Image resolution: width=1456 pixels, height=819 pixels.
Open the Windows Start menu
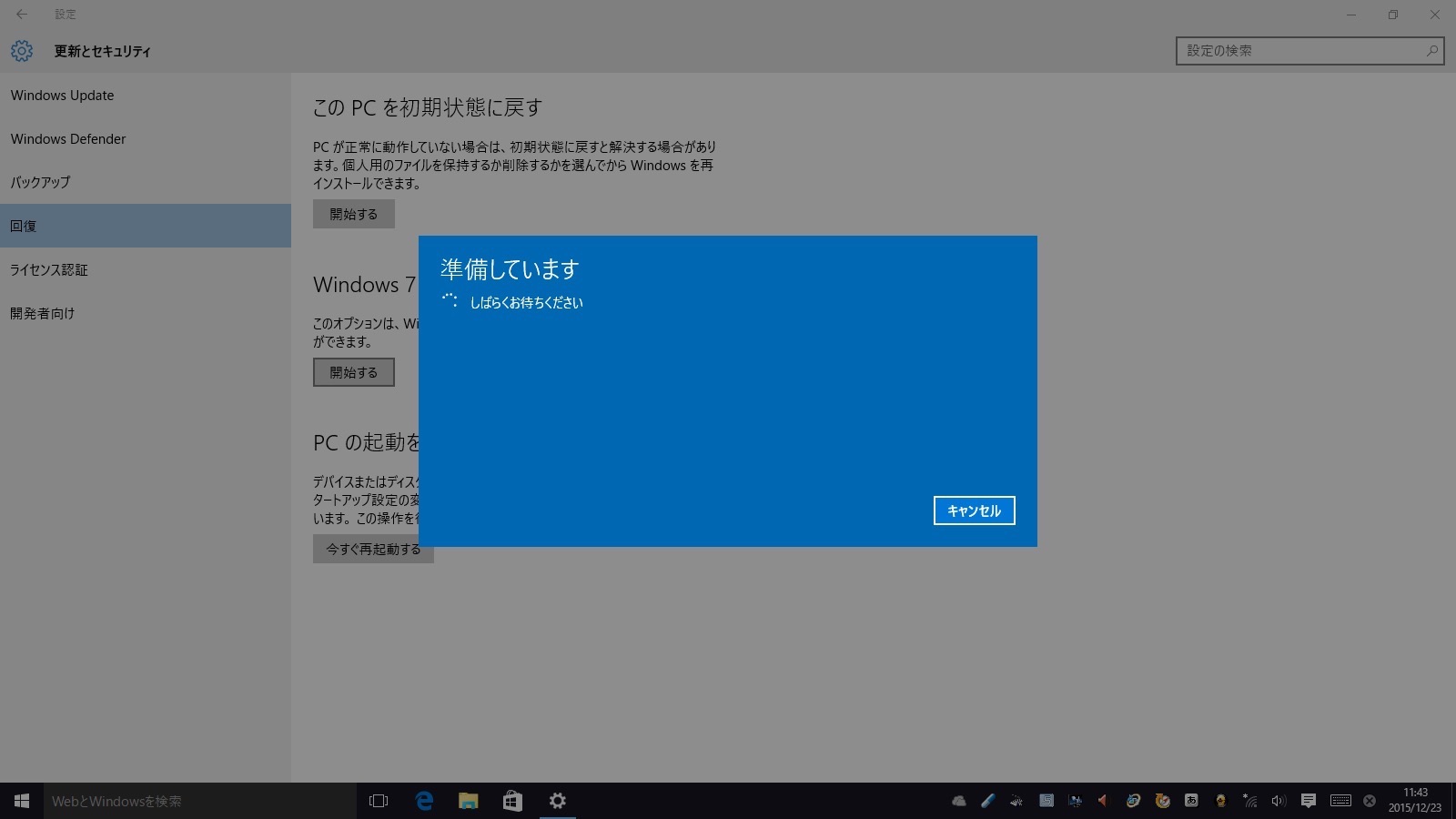[x=22, y=801]
